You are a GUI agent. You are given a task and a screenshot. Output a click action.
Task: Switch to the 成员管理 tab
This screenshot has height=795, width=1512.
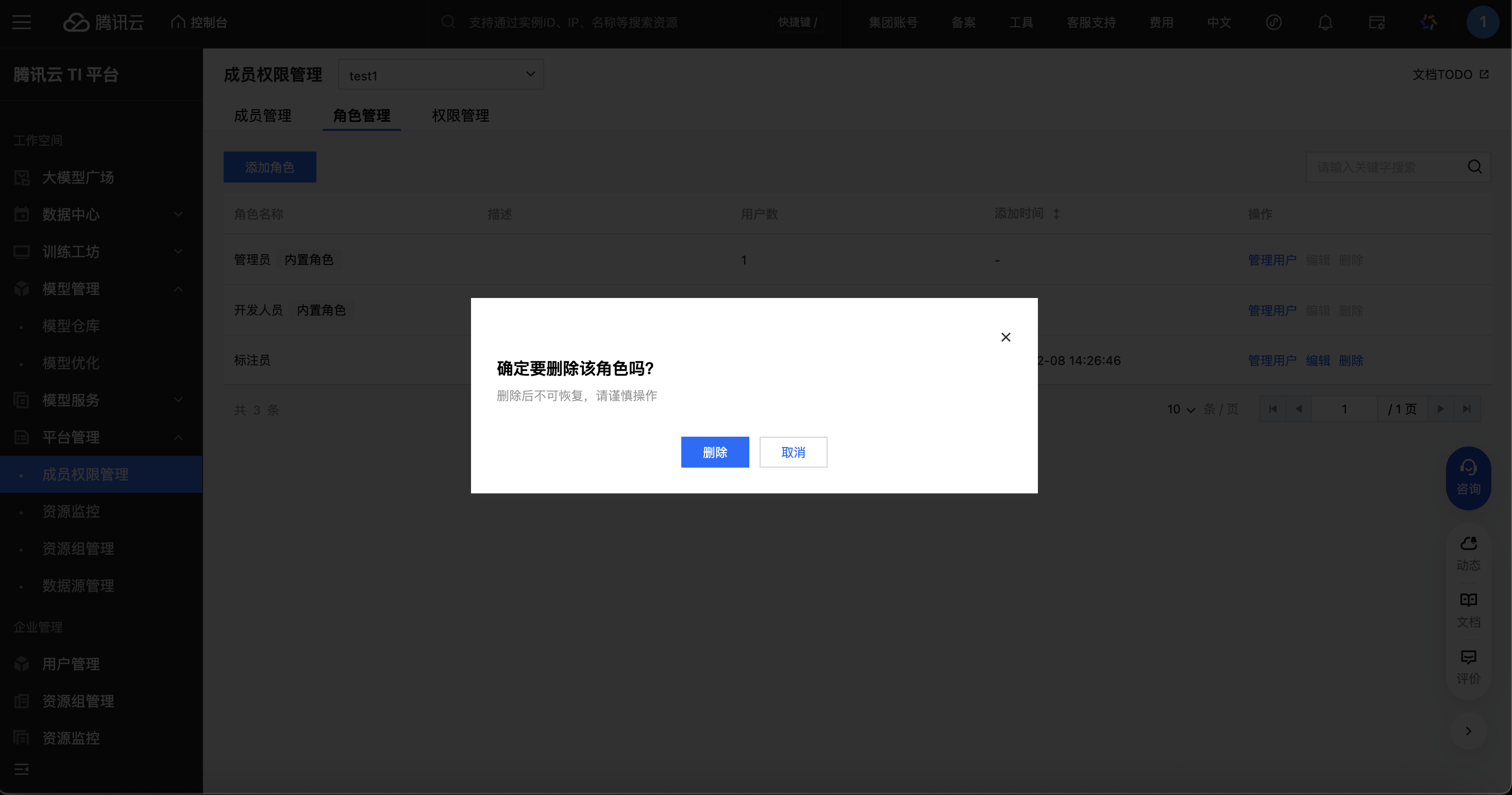262,115
